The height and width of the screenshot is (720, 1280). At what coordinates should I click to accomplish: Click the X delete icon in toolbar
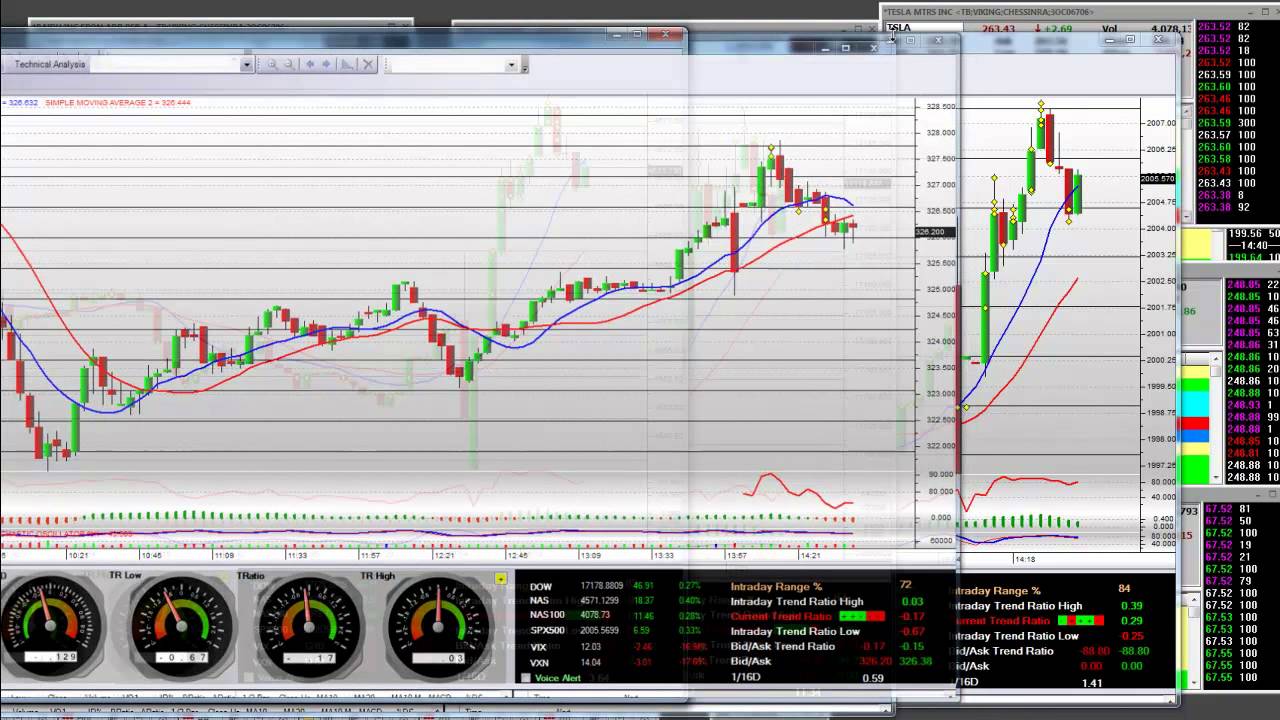tap(367, 64)
